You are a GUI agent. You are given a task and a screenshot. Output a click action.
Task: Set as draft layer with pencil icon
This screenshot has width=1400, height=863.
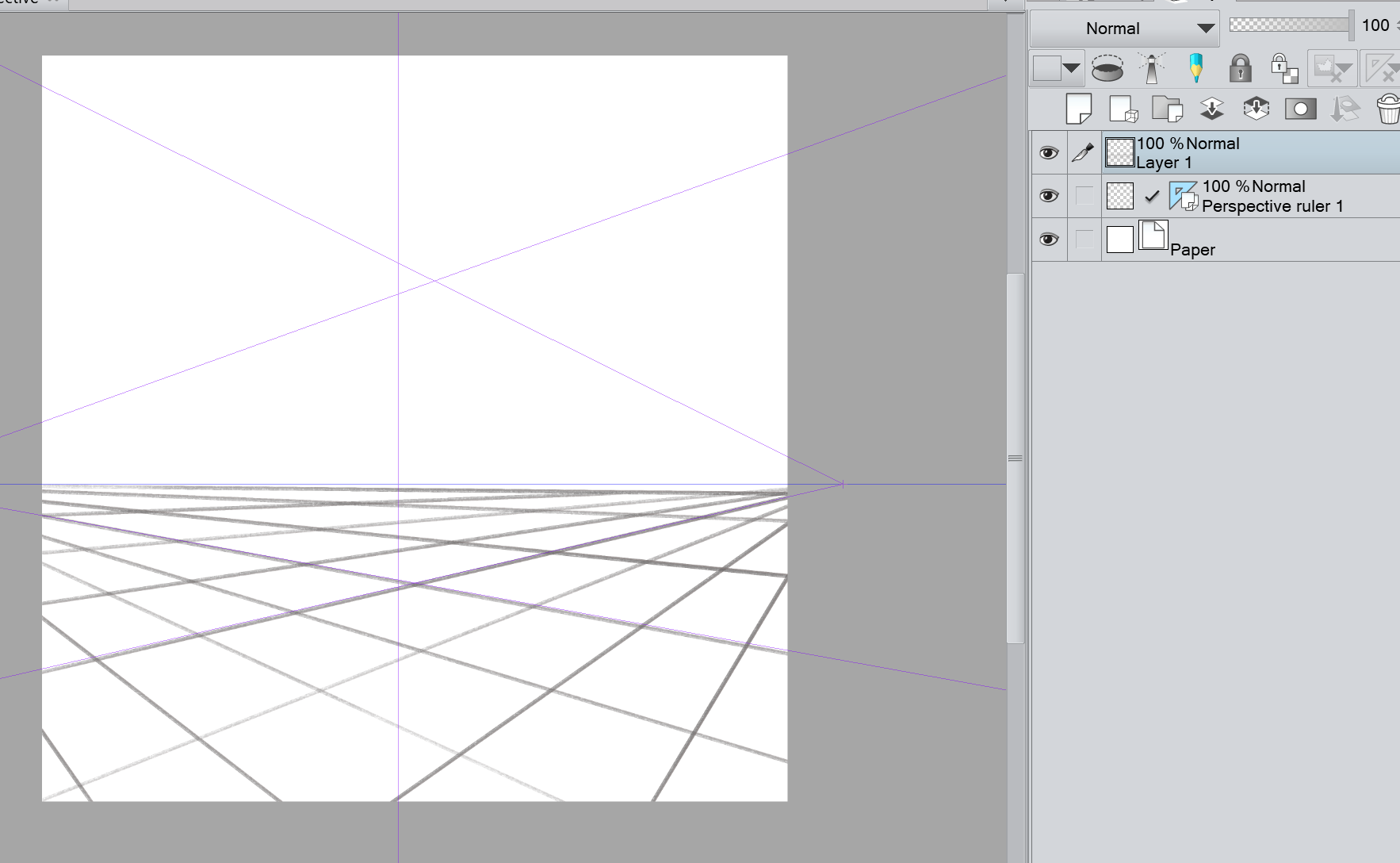1196,68
